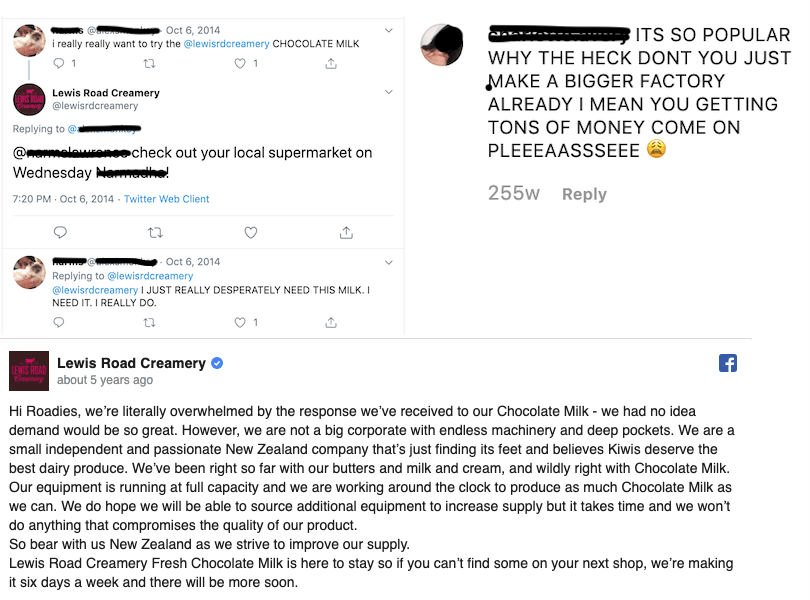Like the first tweet about chocolate milk

point(240,63)
